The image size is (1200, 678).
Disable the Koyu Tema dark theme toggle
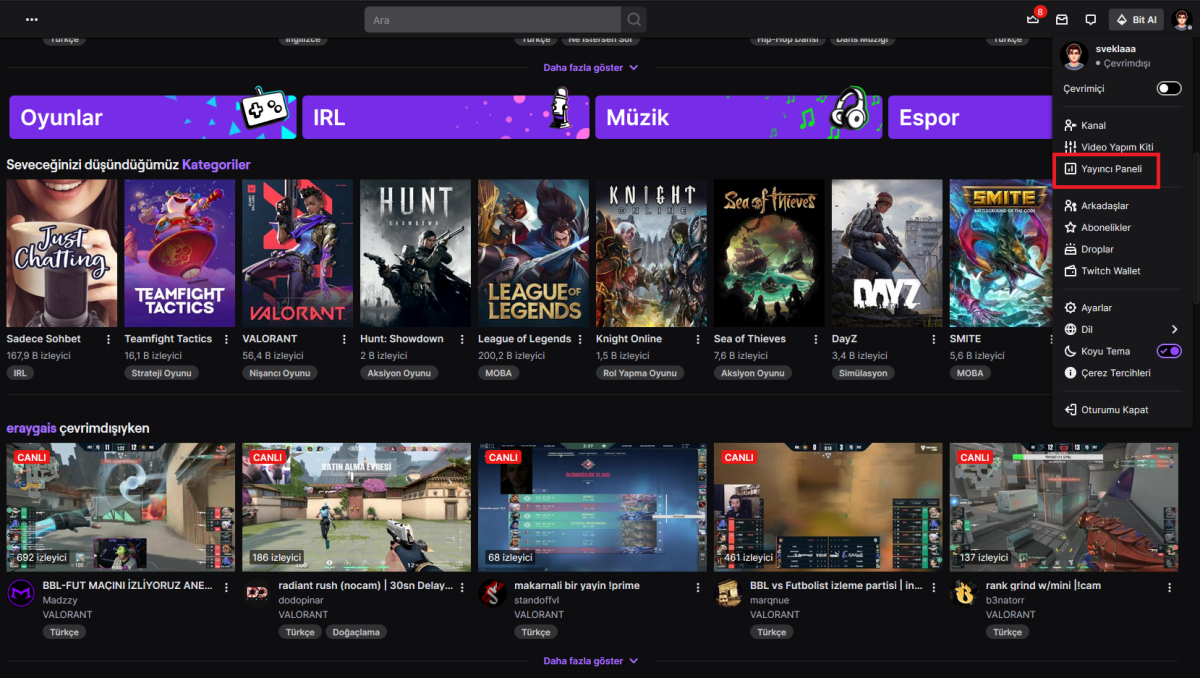pos(1168,351)
